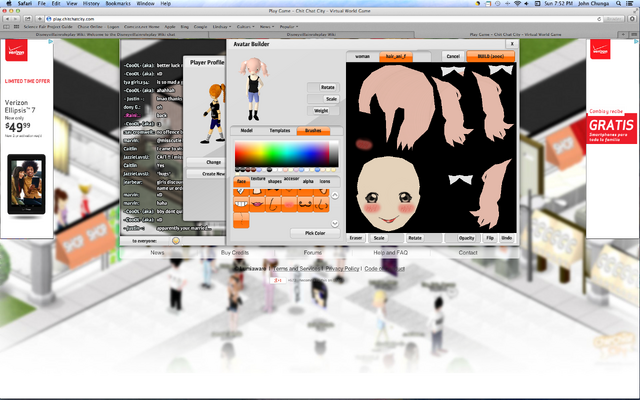The image size is (640, 400).
Task: Open the History menu
Action: click(91, 3)
